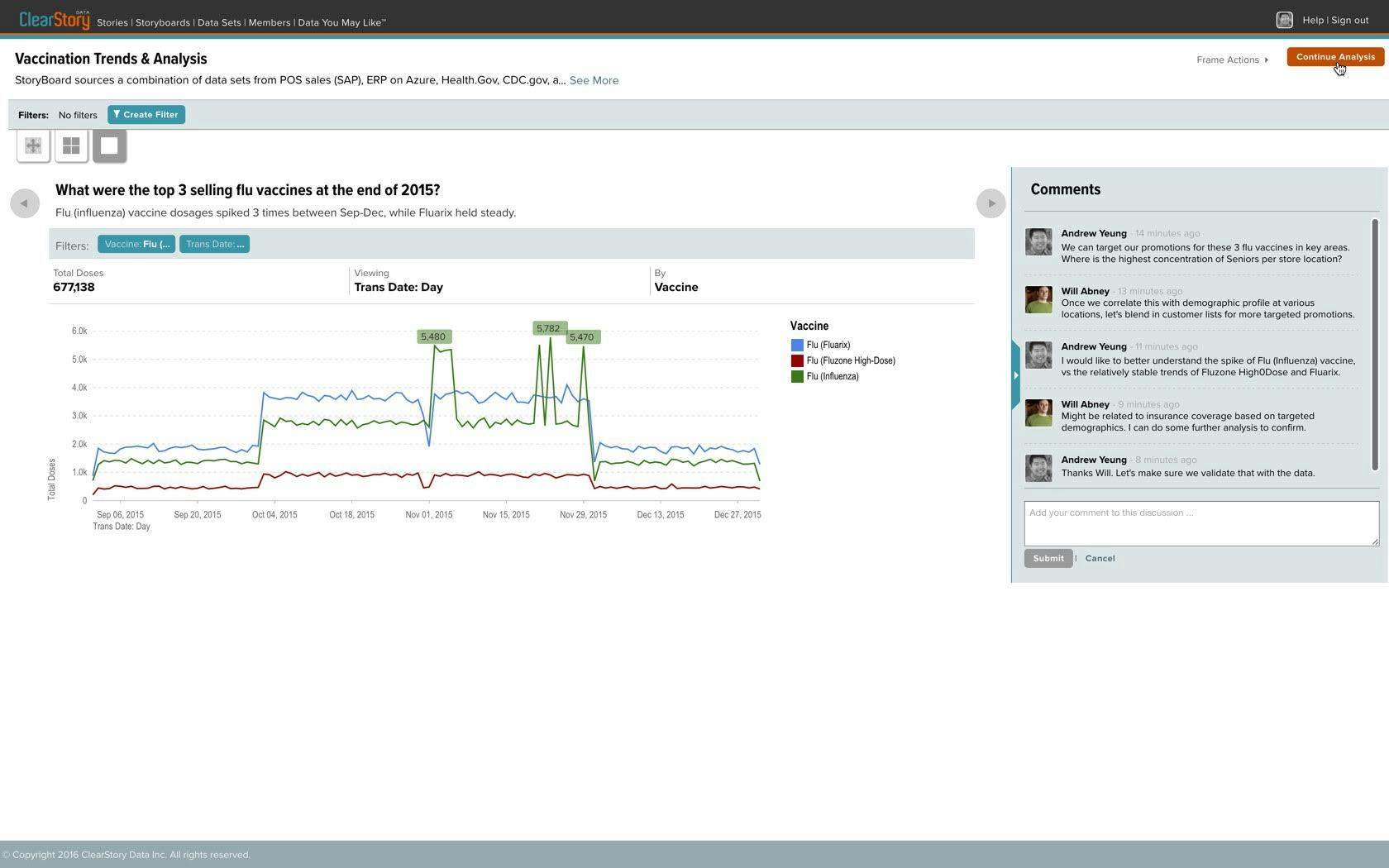
Task: Open Andrew Yeung's profile picture
Action: (x=1038, y=241)
